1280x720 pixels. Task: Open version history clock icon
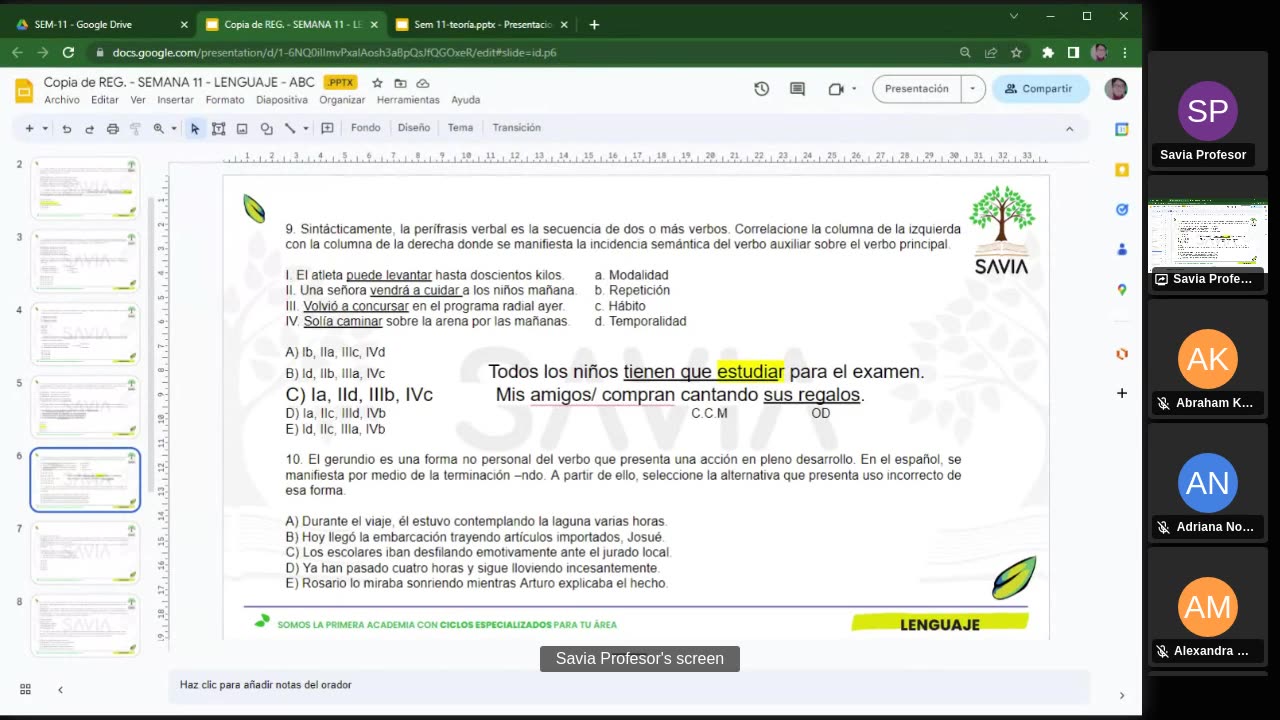pyautogui.click(x=762, y=89)
